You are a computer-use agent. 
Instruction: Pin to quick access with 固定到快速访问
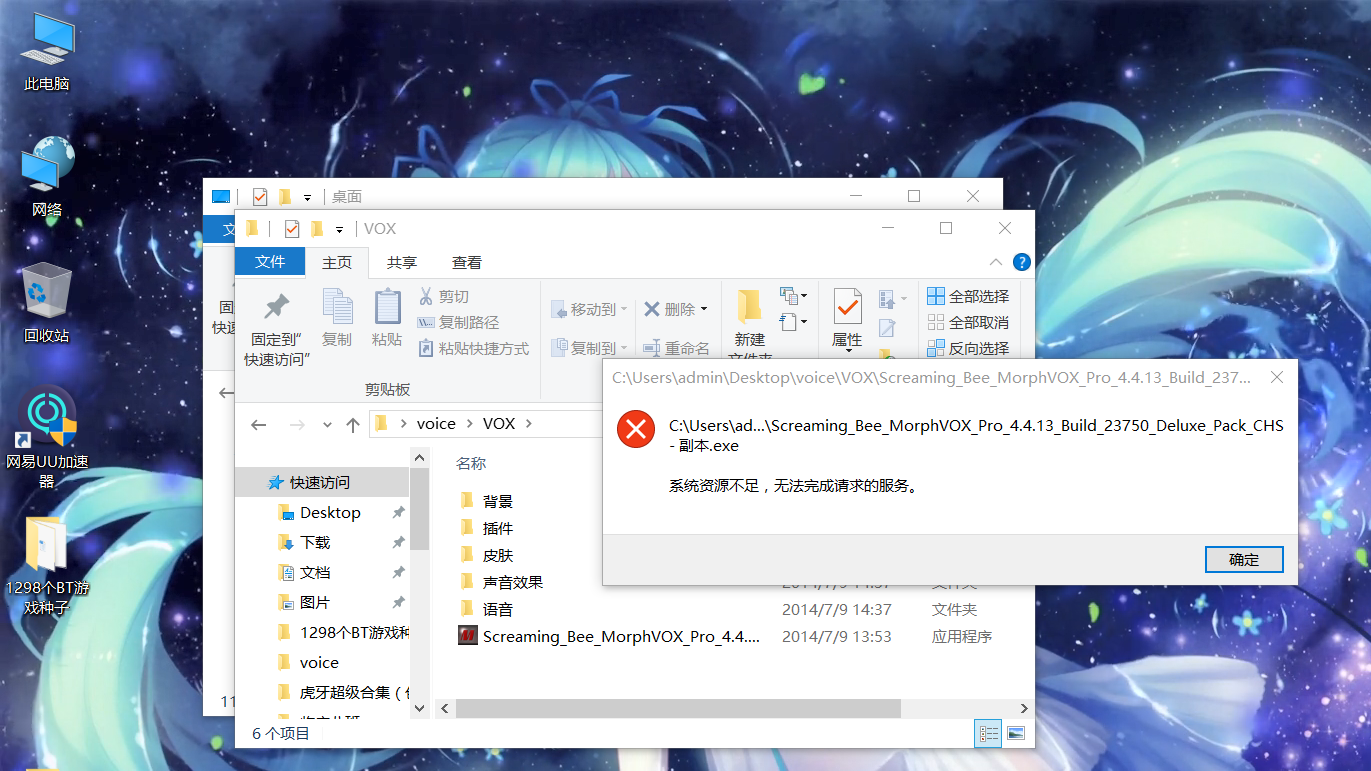[277, 330]
